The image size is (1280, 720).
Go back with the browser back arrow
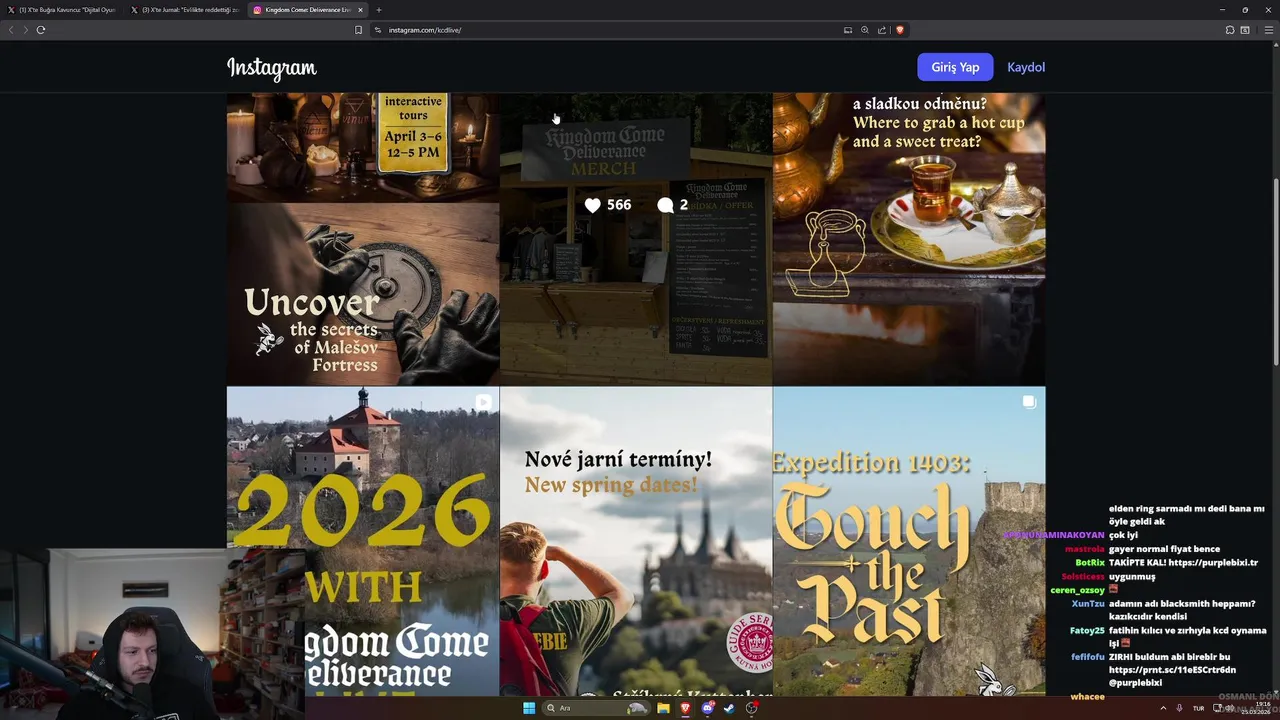pyautogui.click(x=11, y=30)
